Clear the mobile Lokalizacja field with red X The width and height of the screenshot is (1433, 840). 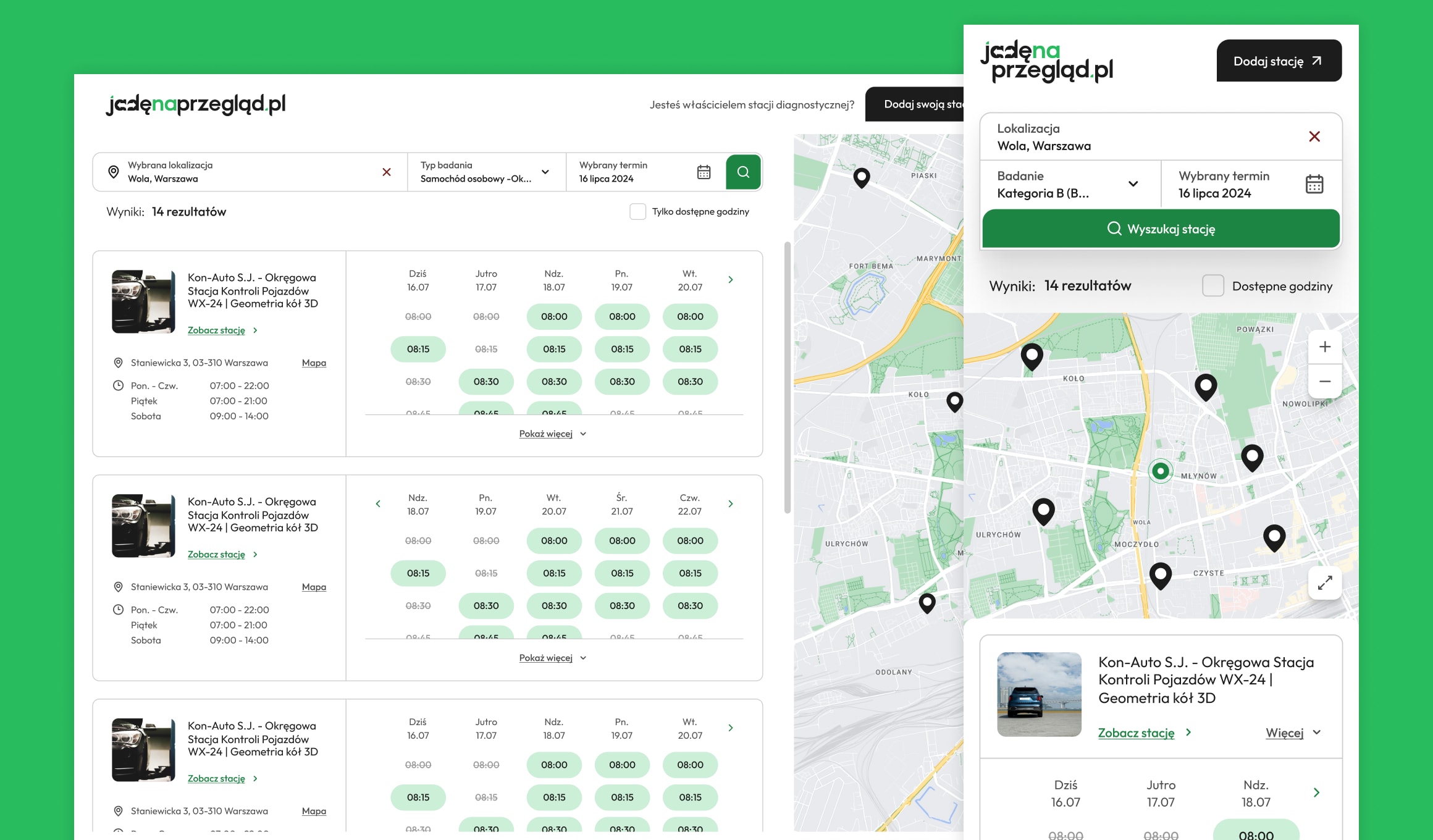pyautogui.click(x=1314, y=136)
